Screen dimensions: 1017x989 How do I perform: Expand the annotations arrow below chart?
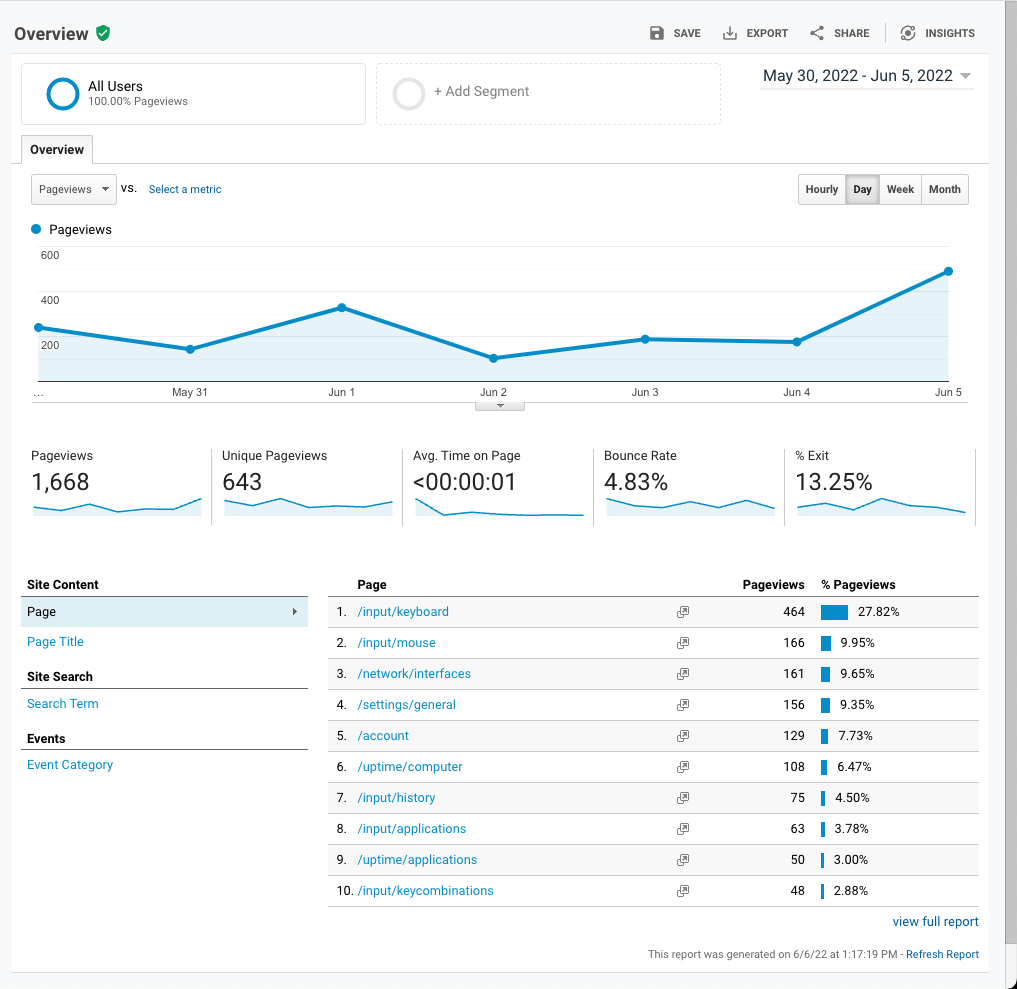[x=499, y=406]
